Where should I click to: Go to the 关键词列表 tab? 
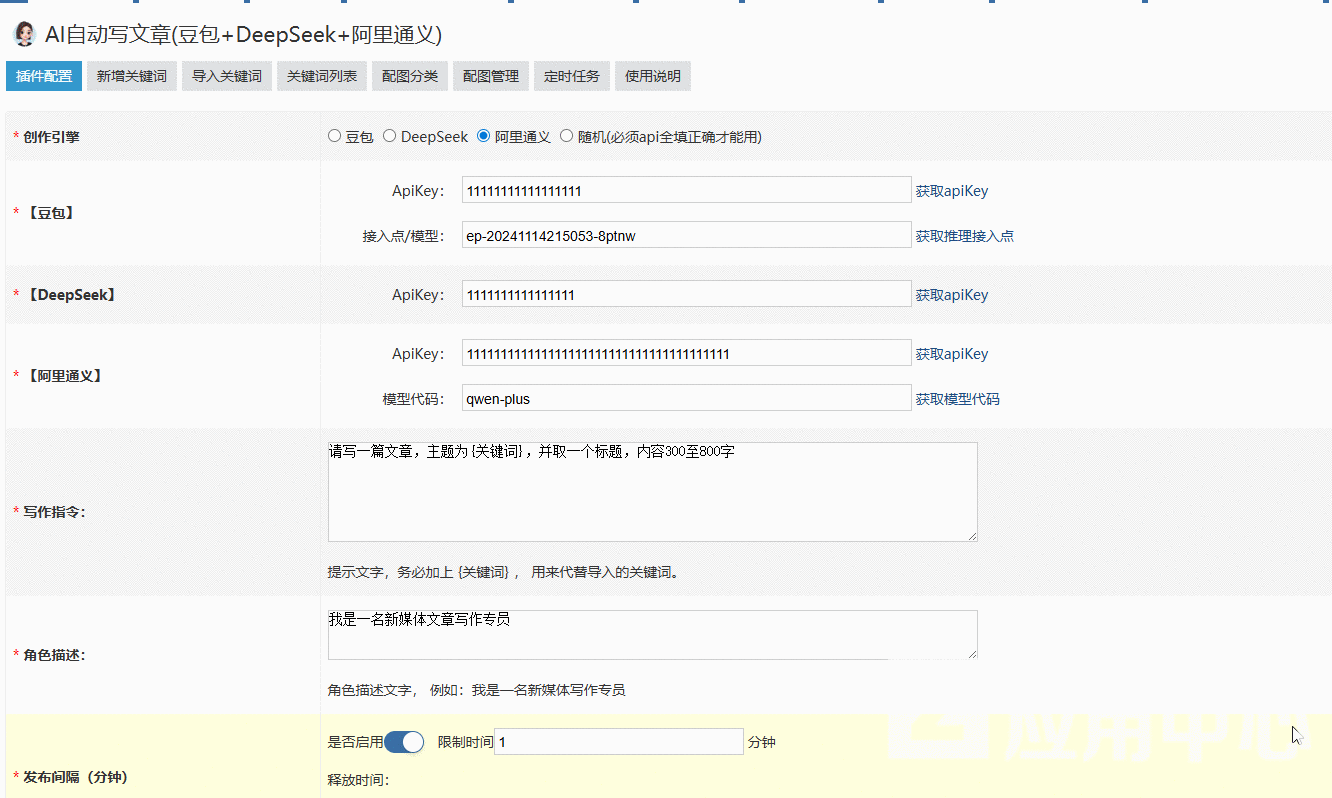(x=322, y=76)
